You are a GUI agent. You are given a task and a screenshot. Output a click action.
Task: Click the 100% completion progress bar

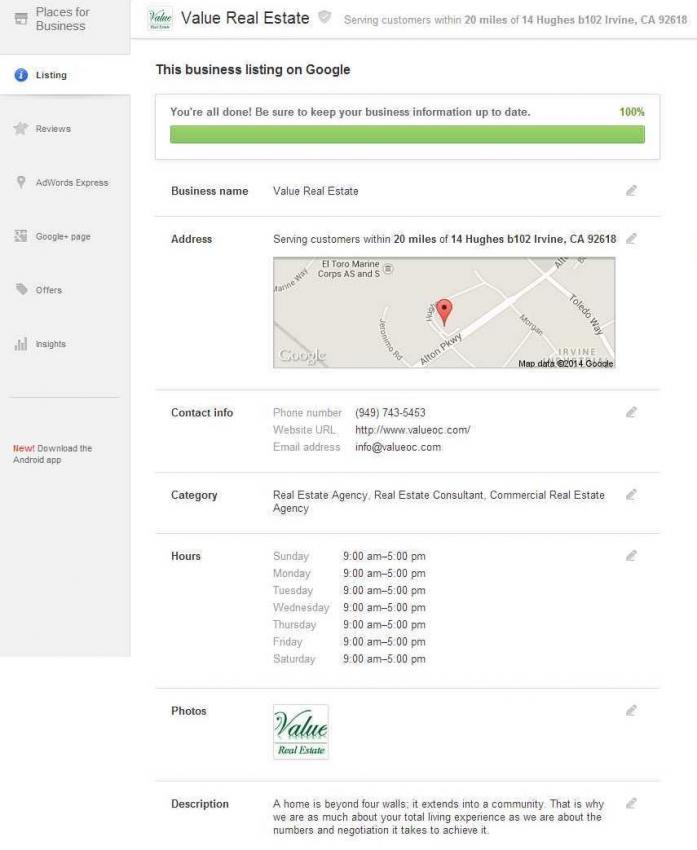(x=408, y=134)
